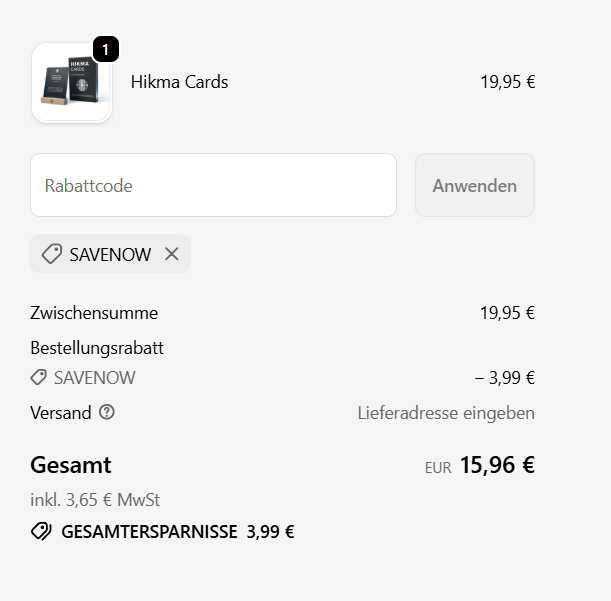The image size is (611, 601).
Task: Click the Gesamtersparnisse tags icon
Action: point(41,531)
